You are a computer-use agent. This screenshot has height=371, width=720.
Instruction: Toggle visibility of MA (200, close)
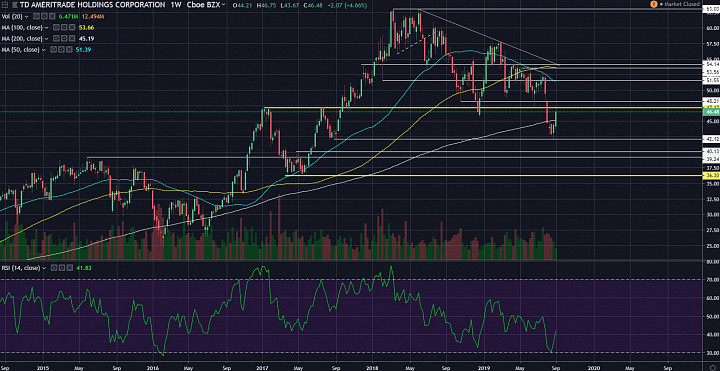[56, 39]
